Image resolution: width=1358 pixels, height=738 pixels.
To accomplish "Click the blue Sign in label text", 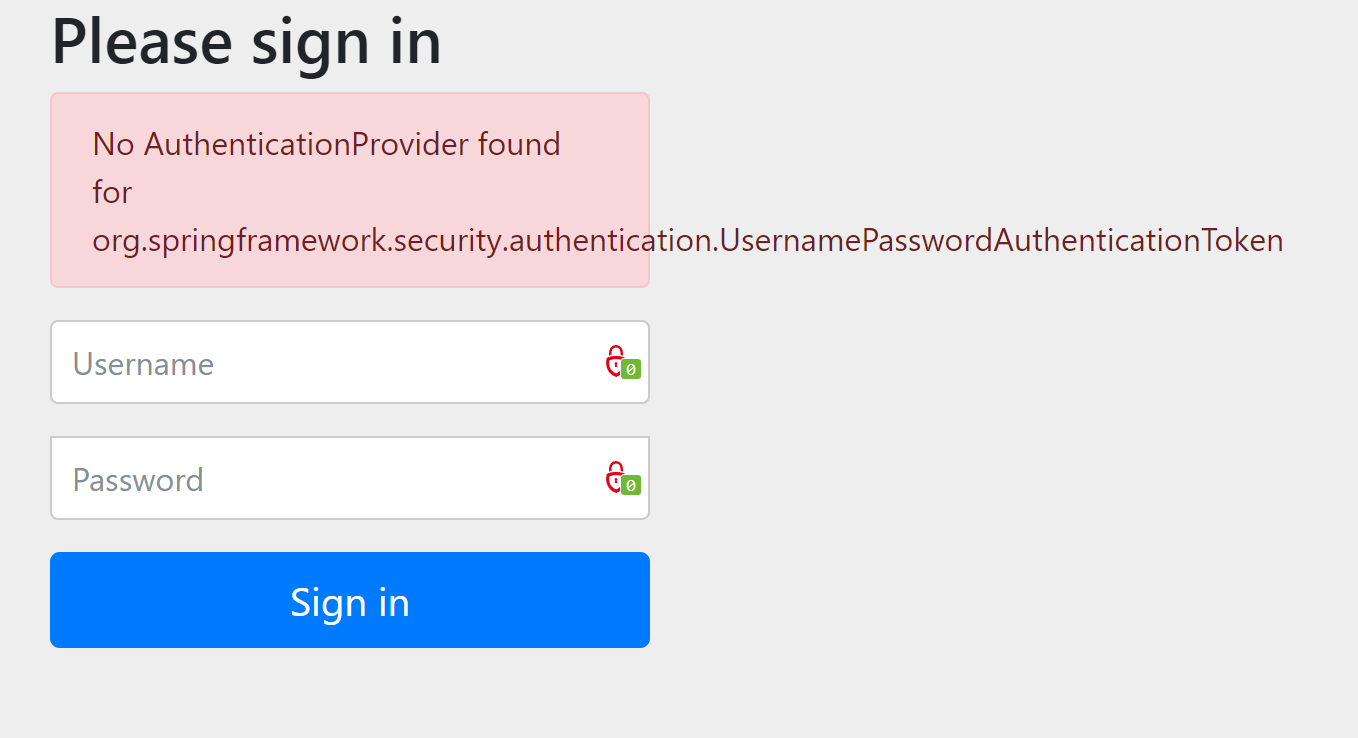I will click(349, 601).
